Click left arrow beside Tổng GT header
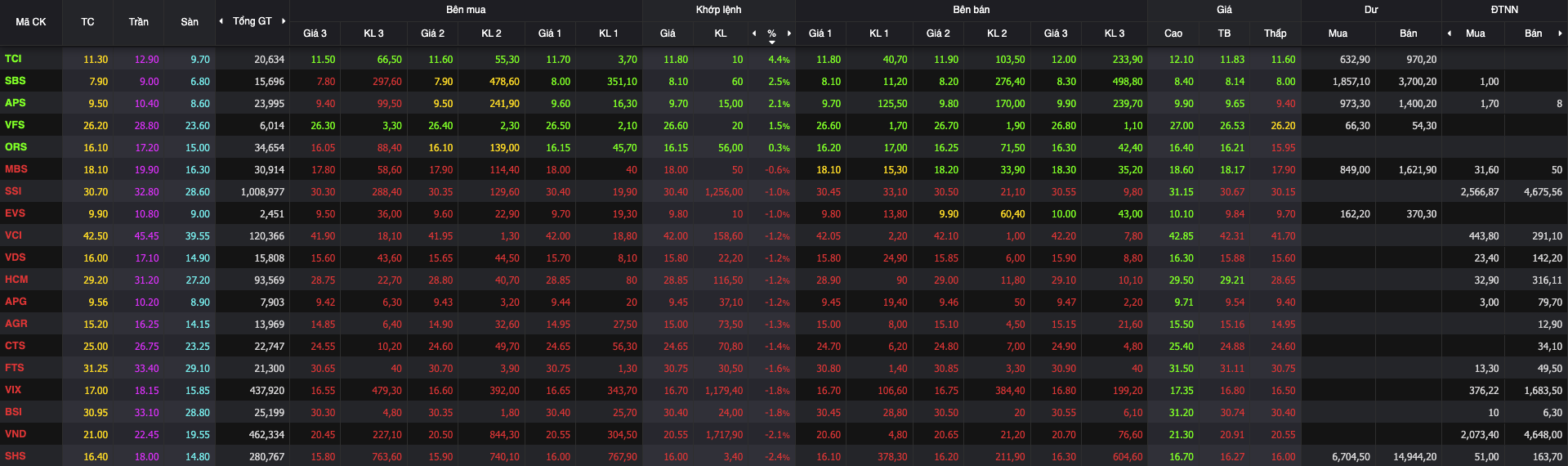The width and height of the screenshot is (1568, 466). click(x=221, y=21)
